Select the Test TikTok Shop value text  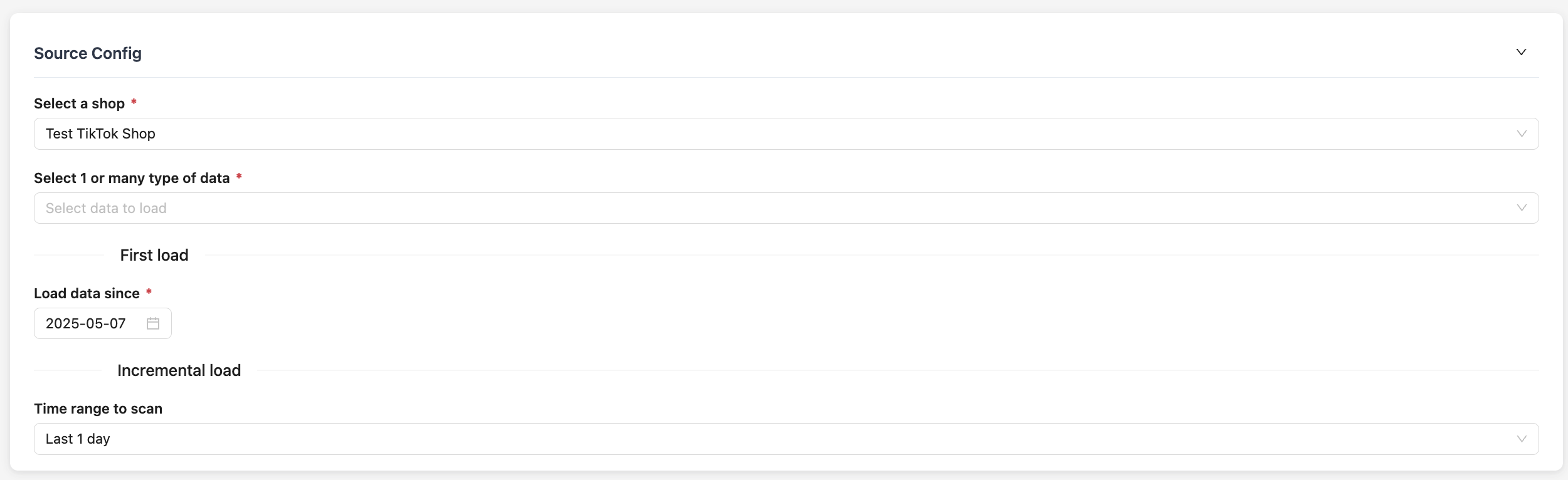pyautogui.click(x=100, y=133)
